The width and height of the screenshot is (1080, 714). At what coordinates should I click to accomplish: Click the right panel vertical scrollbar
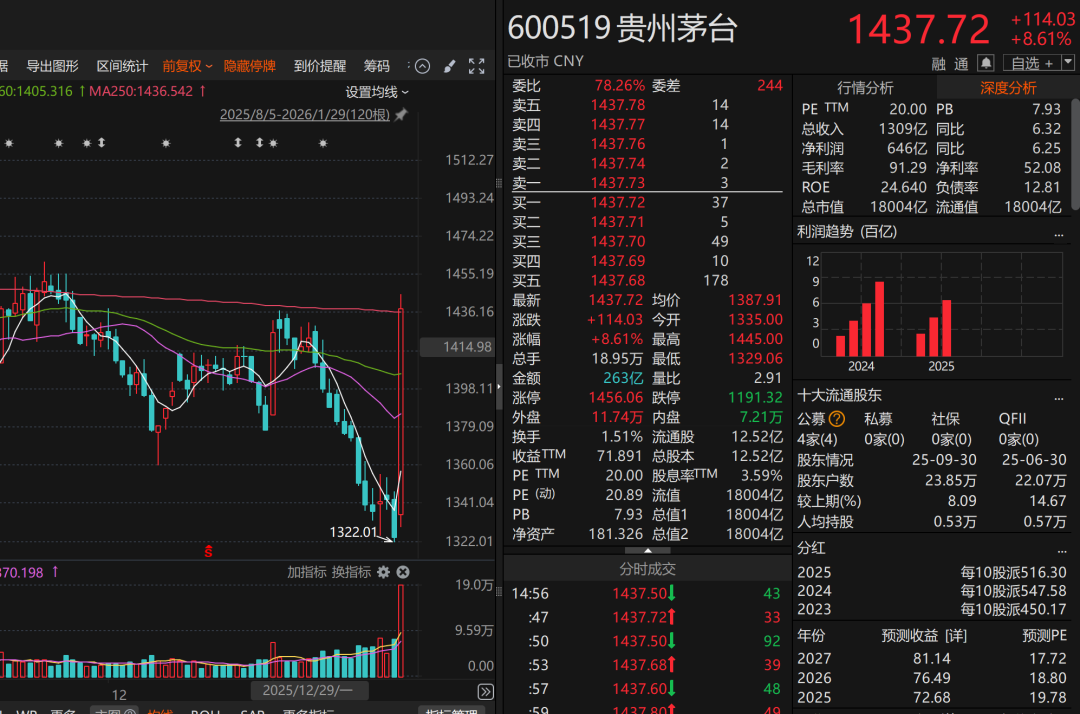tap(1075, 155)
